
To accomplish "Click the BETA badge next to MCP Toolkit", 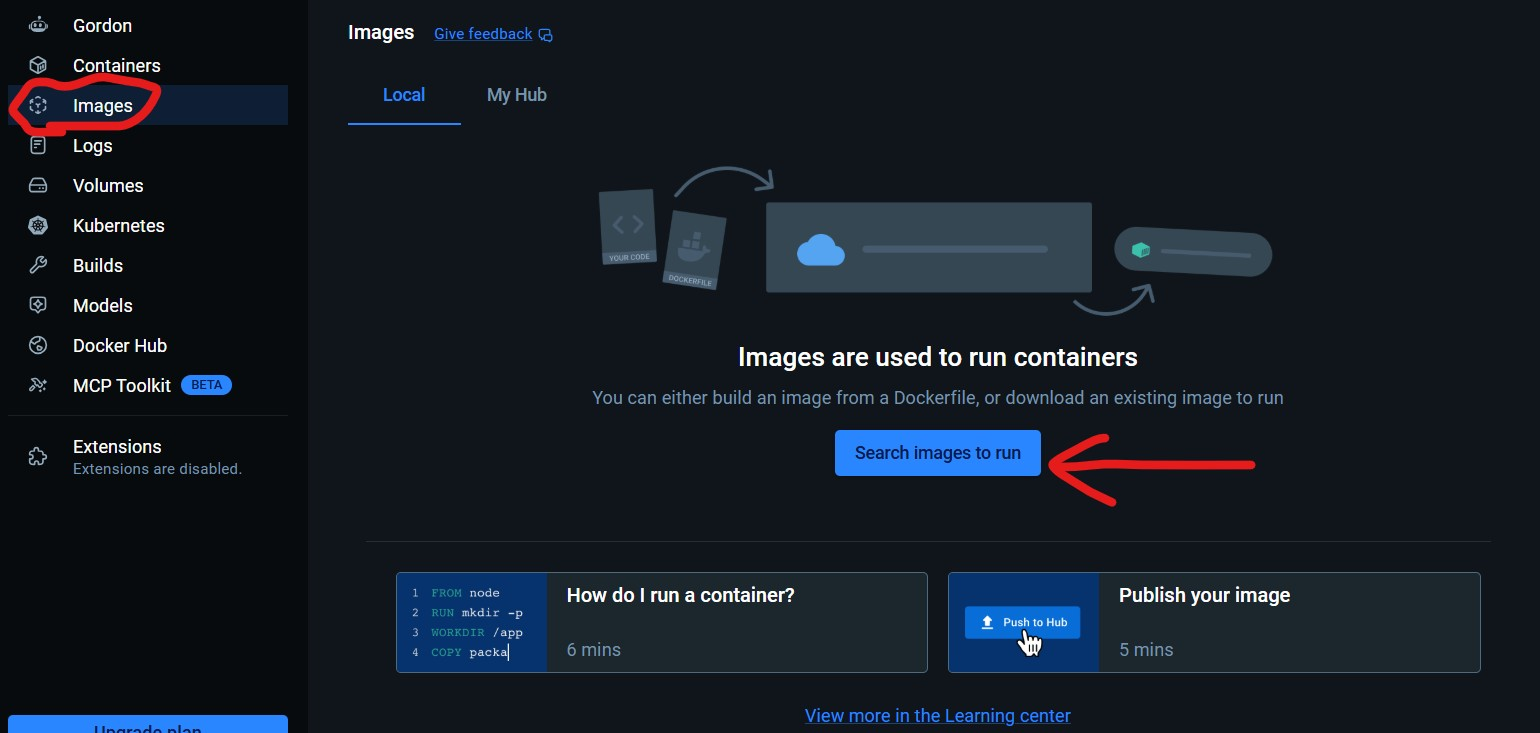I will (206, 385).
